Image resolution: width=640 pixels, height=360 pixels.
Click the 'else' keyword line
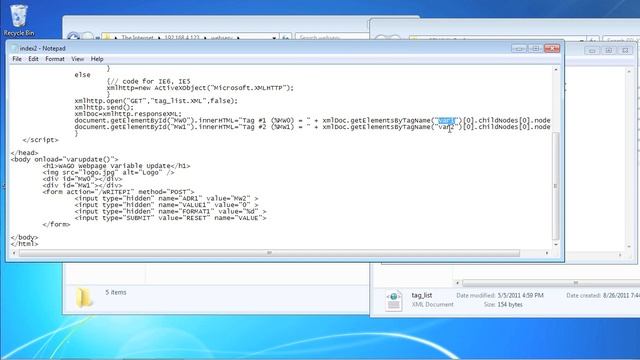point(82,75)
